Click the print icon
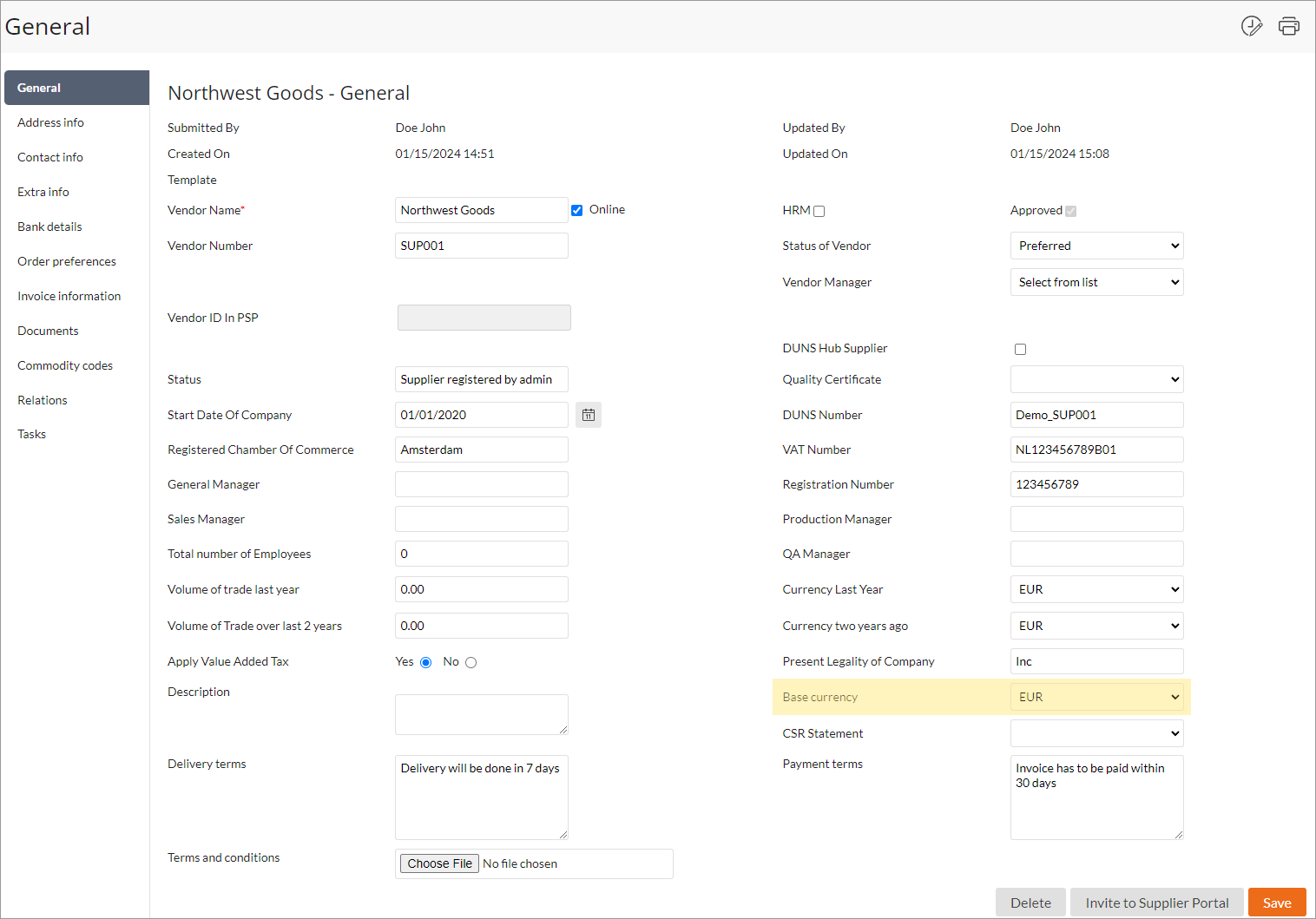1316x919 pixels. (x=1289, y=26)
